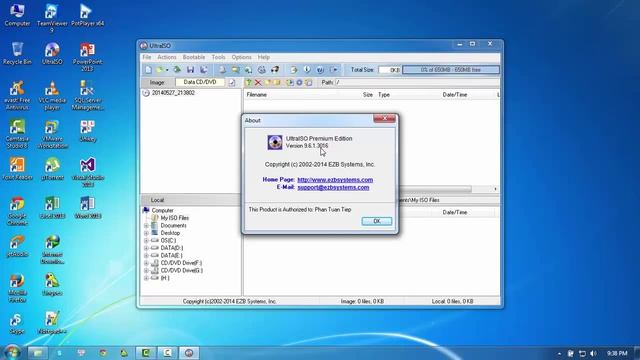The image size is (640, 360).
Task: Click the Open file toolbar icon
Action: point(160,70)
